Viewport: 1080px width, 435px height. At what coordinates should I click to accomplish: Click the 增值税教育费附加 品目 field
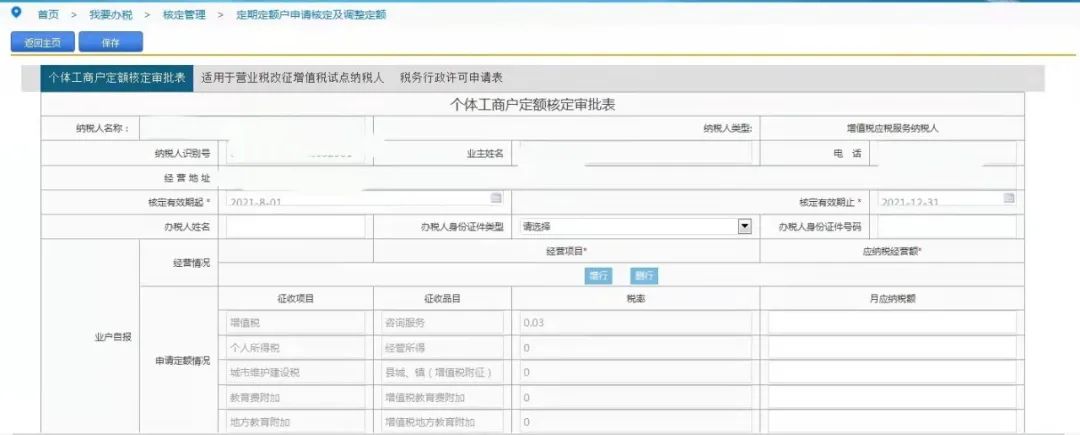point(442,397)
